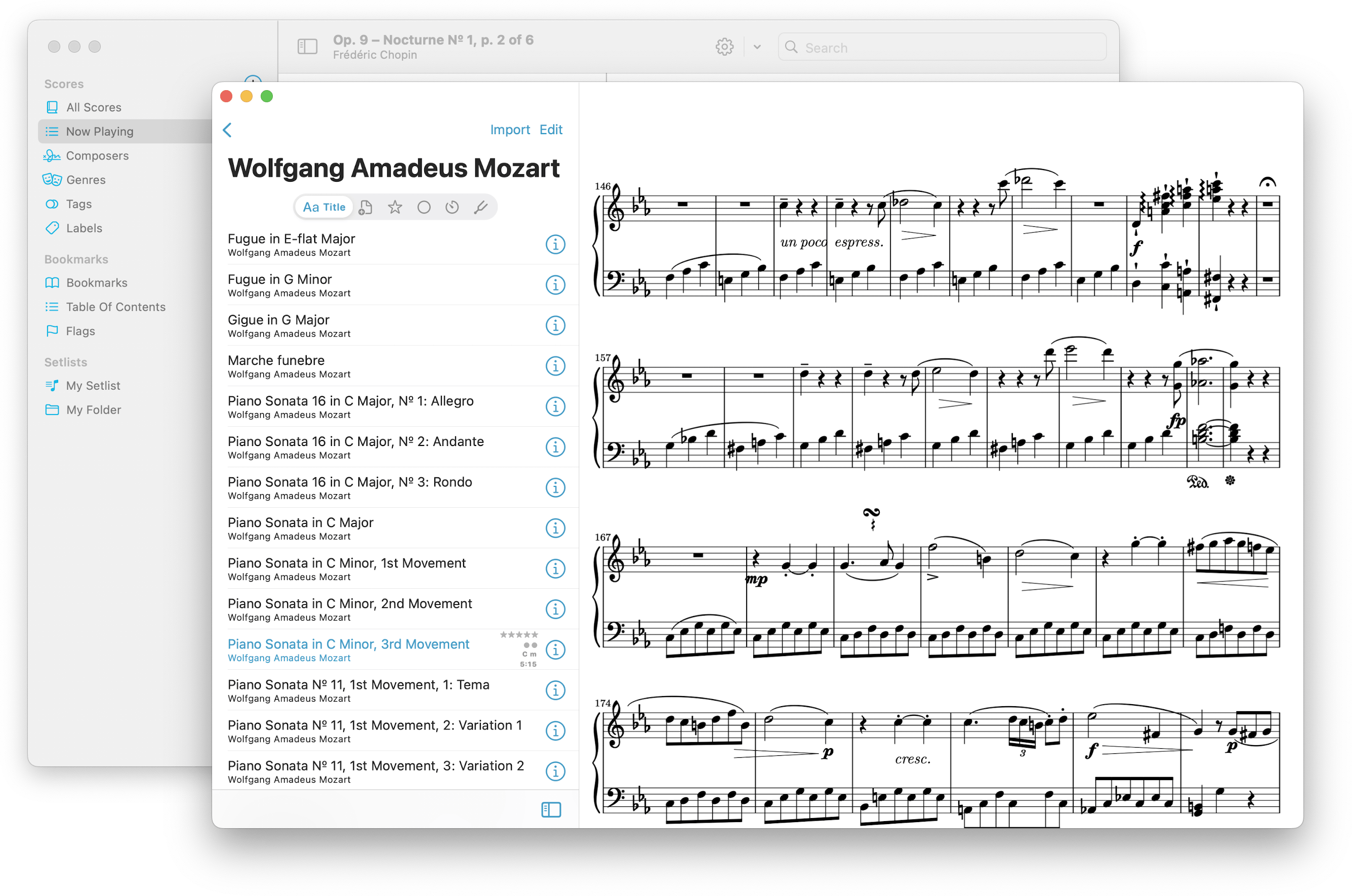Select Aa Title sort option
Image resolution: width=1352 pixels, height=896 pixels.
(x=324, y=208)
